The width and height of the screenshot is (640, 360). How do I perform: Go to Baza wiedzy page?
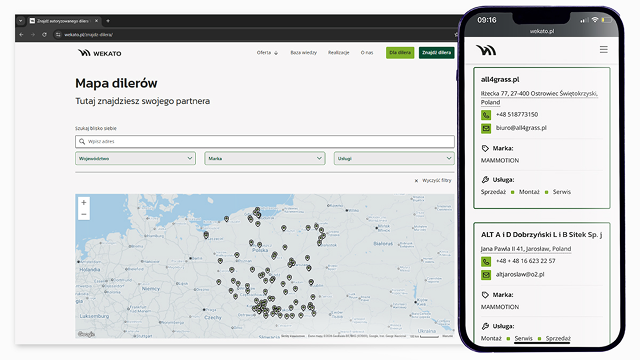coord(303,53)
